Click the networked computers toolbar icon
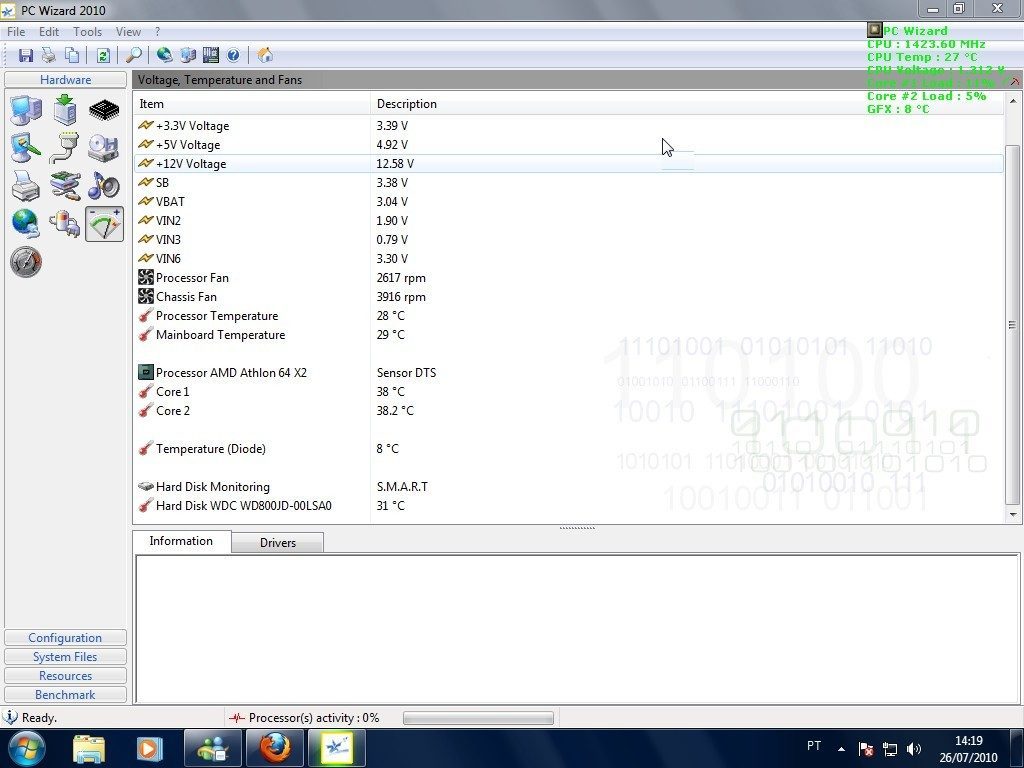The width and height of the screenshot is (1024, 768). (188, 56)
